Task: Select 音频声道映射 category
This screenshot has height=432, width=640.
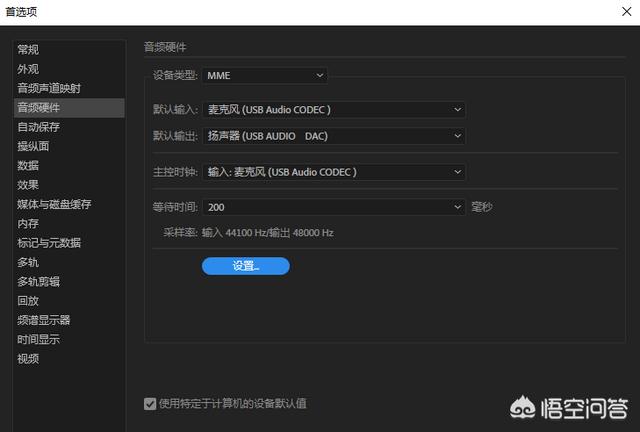Action: [48, 88]
